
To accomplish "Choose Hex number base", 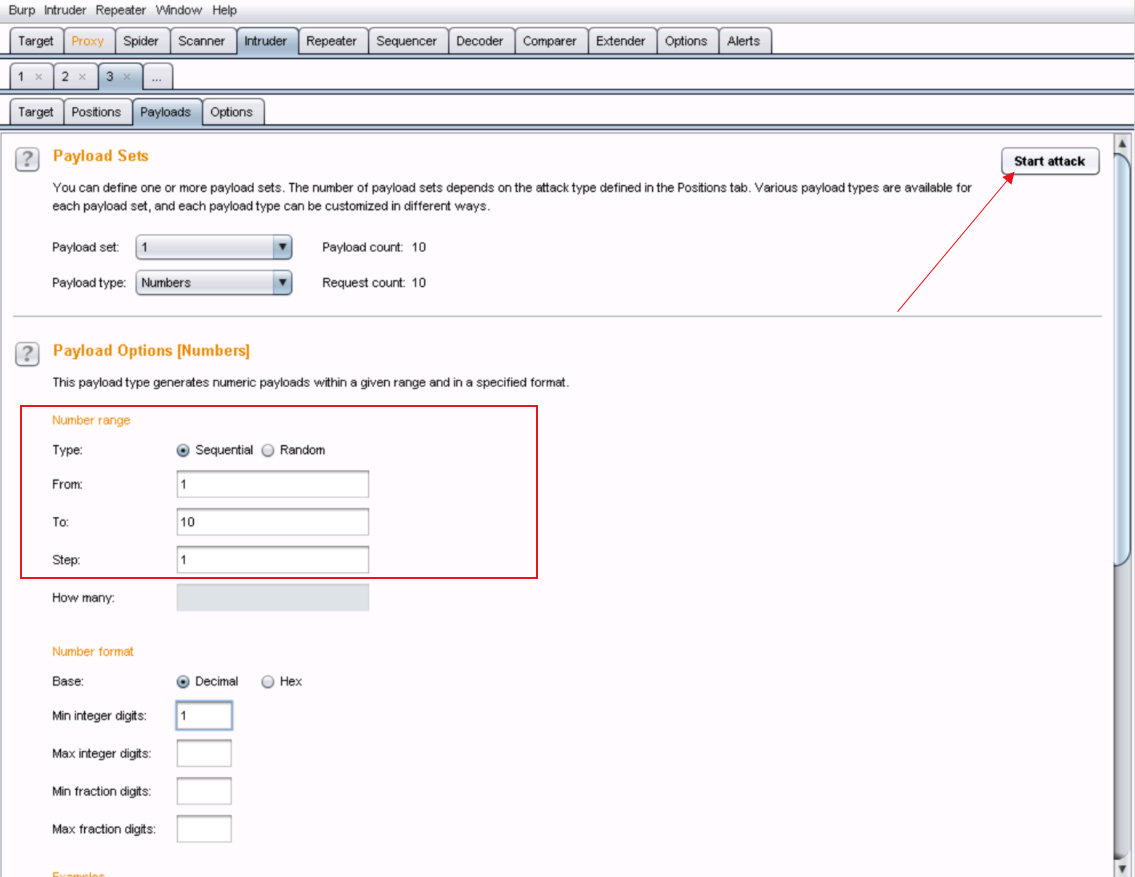I will click(x=268, y=682).
